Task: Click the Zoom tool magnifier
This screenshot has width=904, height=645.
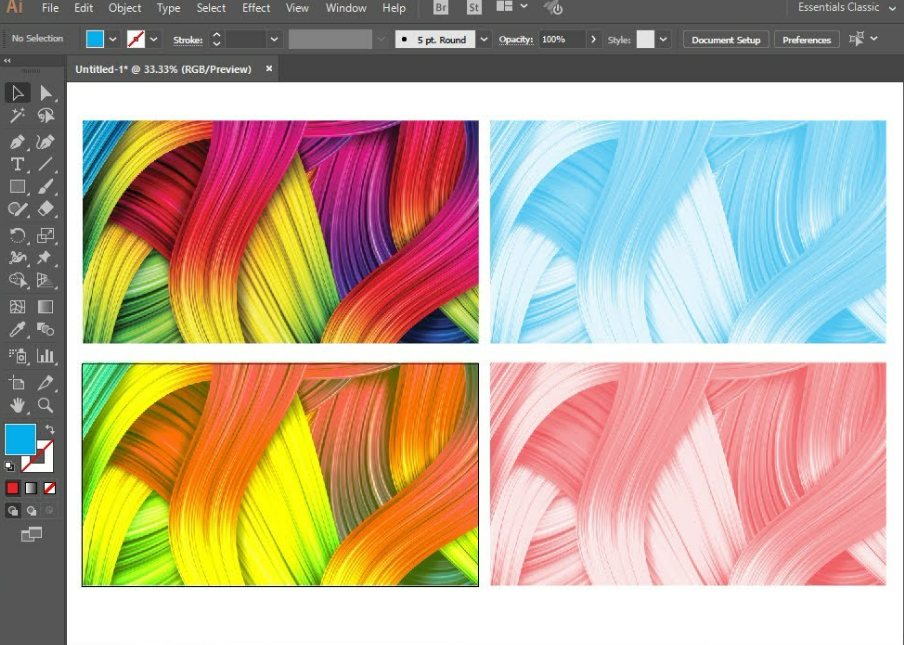Action: [45, 405]
